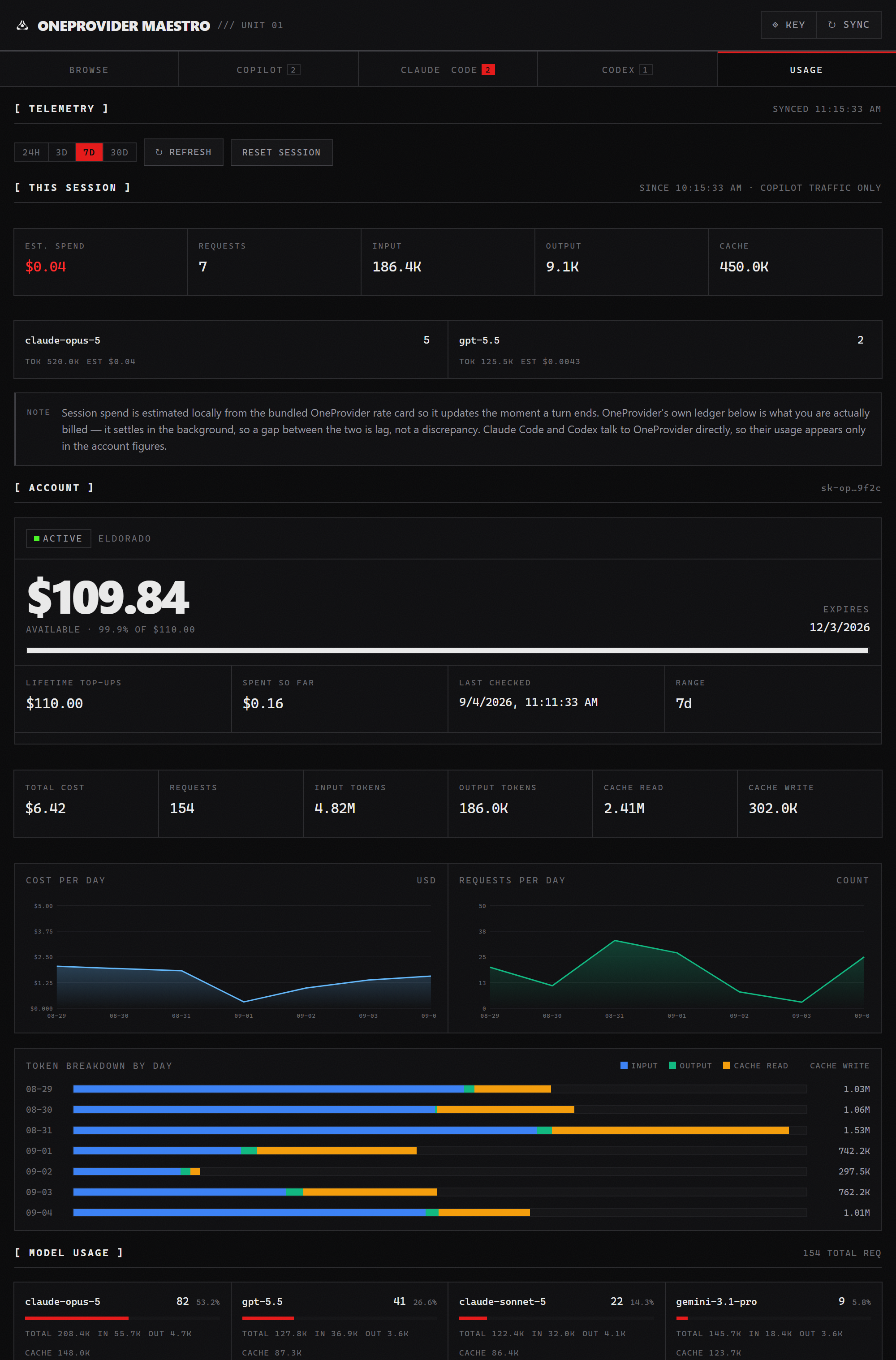This screenshot has height=1360, width=896.
Task: Click SPENT SO FAR $0.16 value
Action: pyautogui.click(x=263, y=703)
